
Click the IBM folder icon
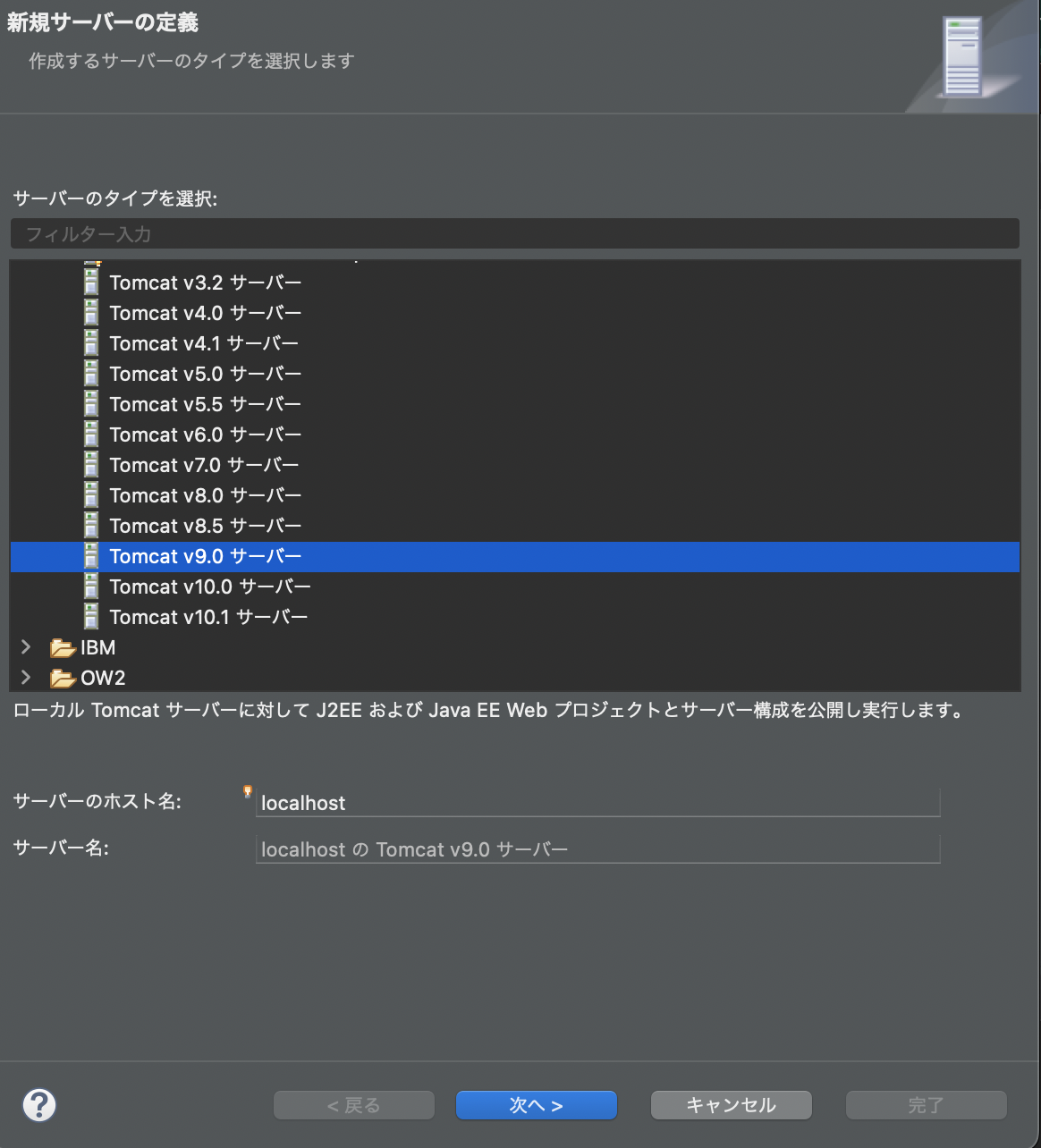point(61,647)
